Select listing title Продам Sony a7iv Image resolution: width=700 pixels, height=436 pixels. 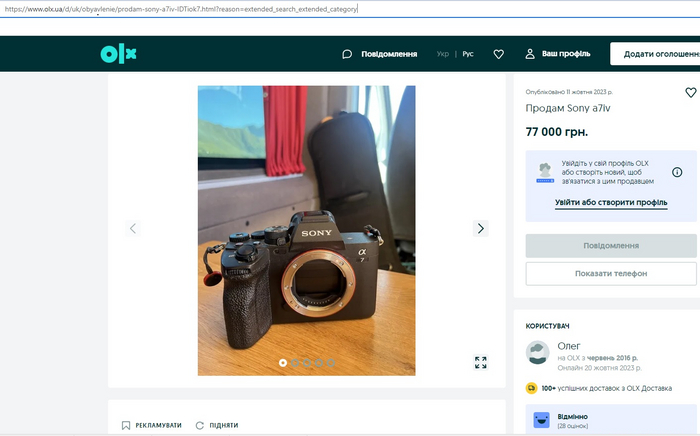coord(568,108)
